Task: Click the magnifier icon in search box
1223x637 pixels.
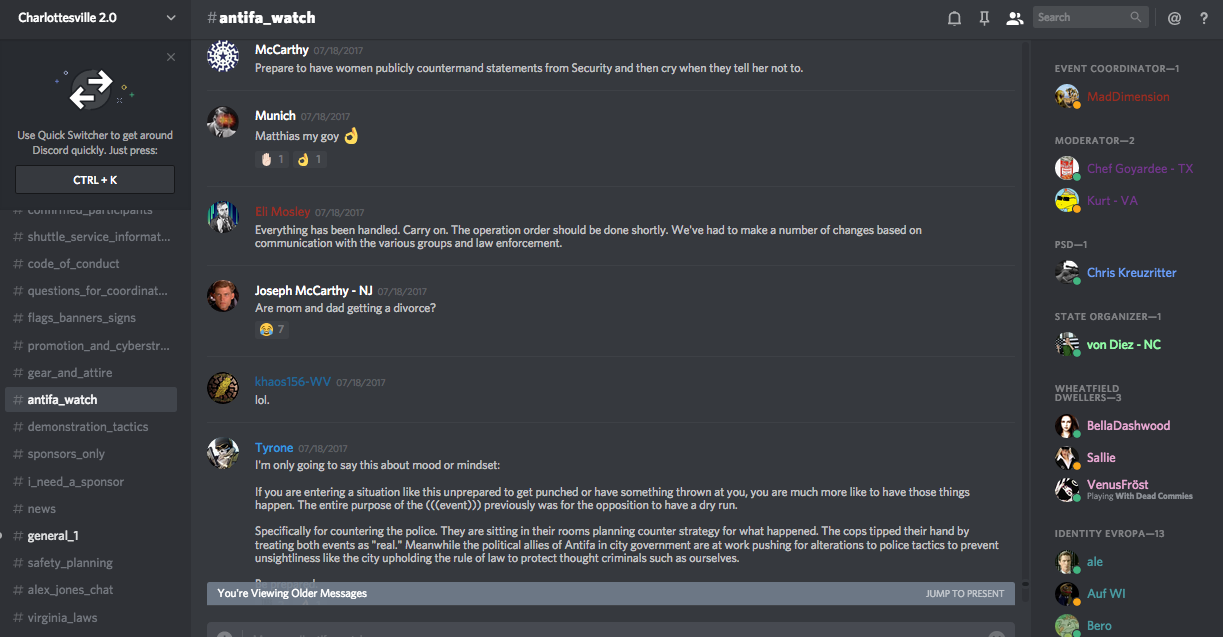Action: point(1136,17)
